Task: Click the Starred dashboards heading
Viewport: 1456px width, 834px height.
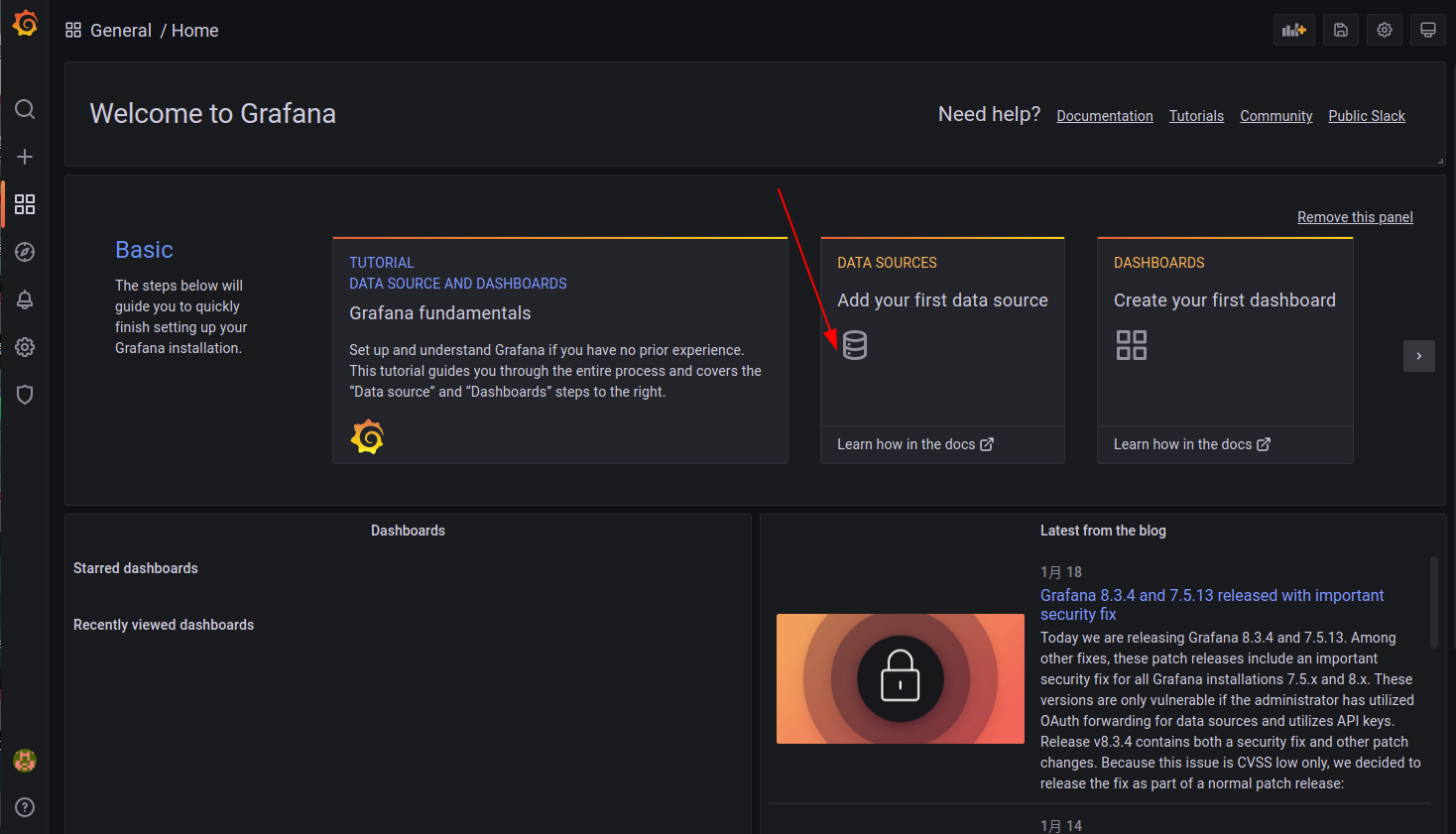Action: click(136, 568)
